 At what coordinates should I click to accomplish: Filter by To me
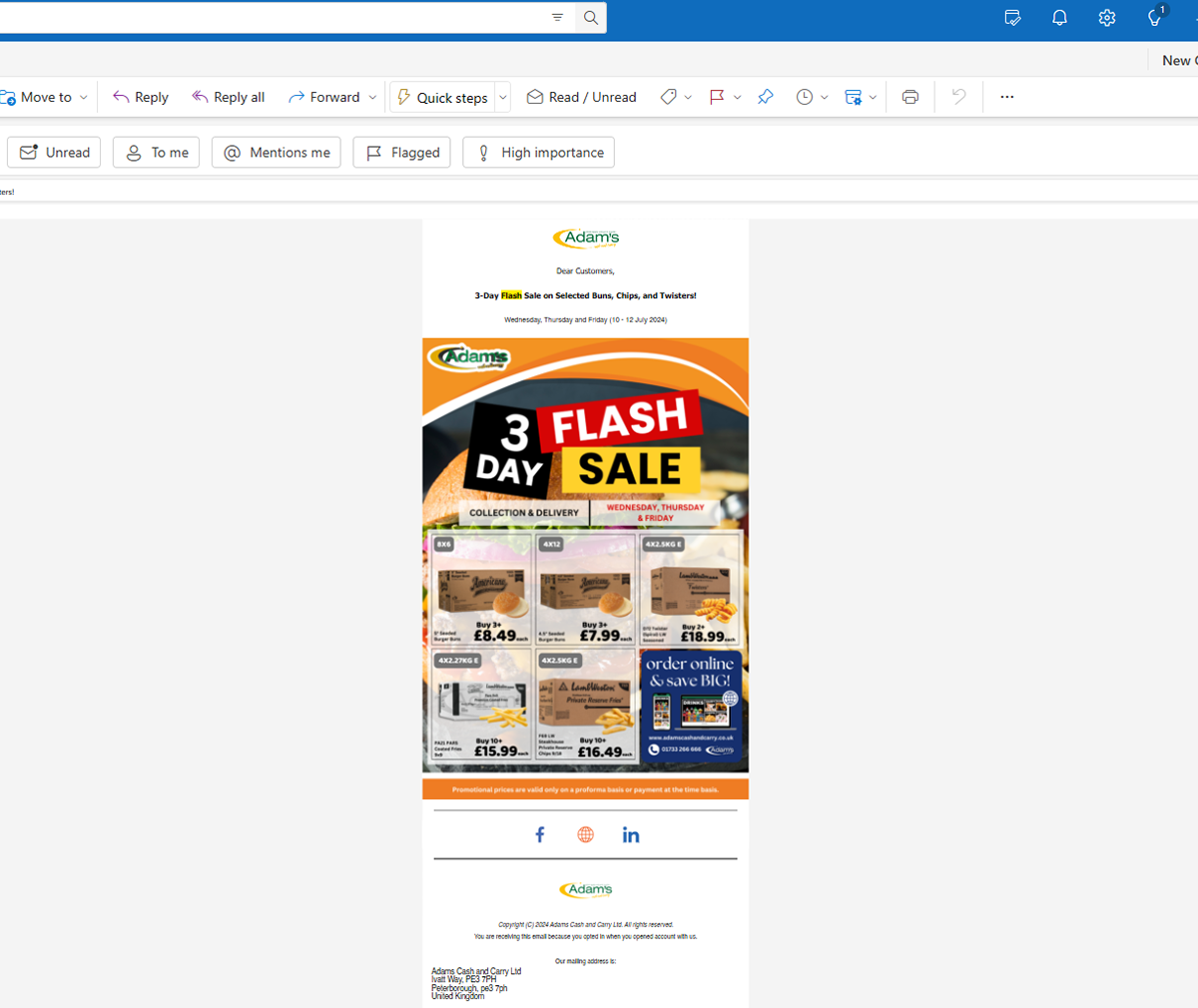157,153
